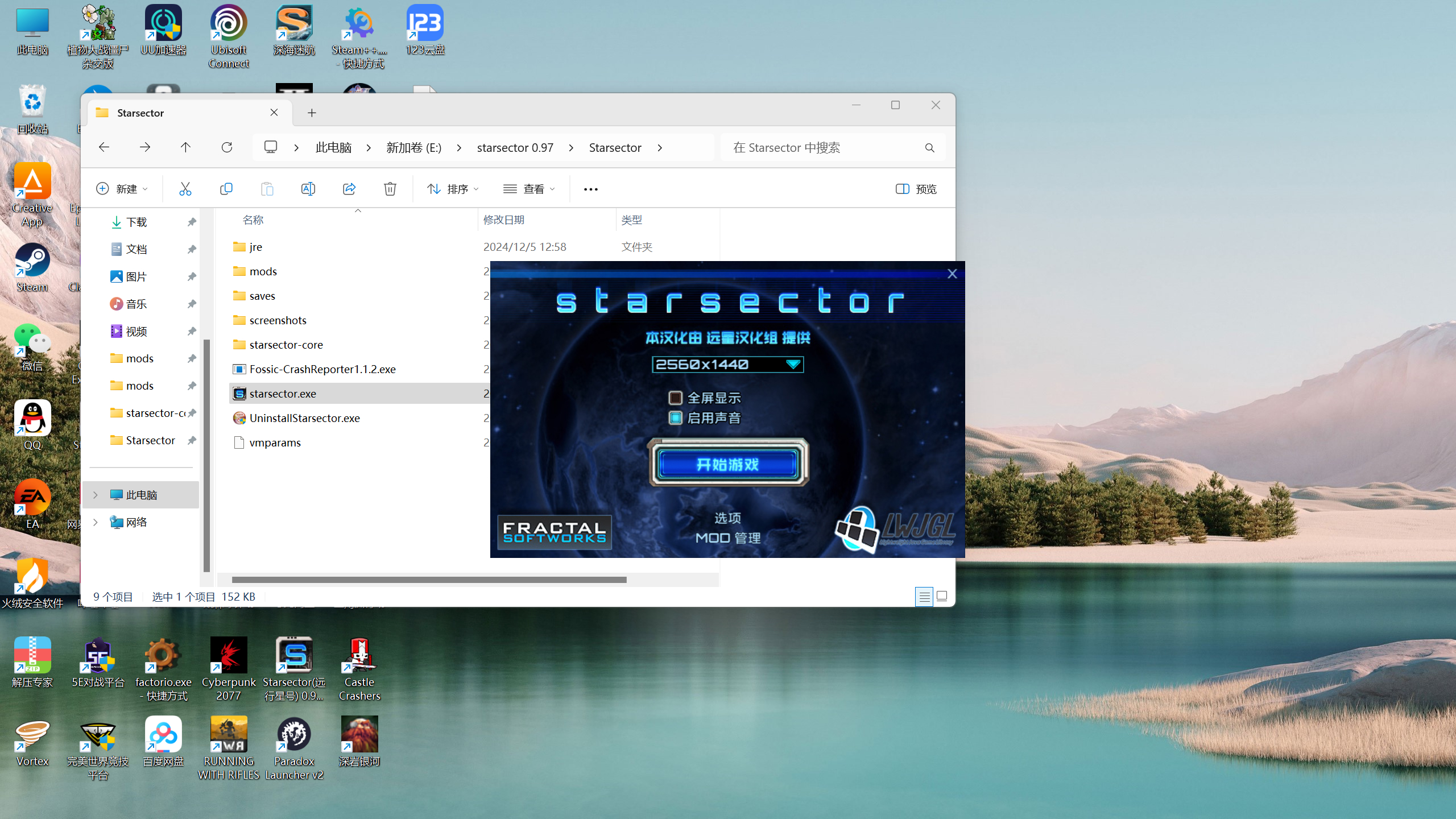The height and width of the screenshot is (819, 1456).
Task: Switch to large icons view in status bar
Action: [x=942, y=597]
